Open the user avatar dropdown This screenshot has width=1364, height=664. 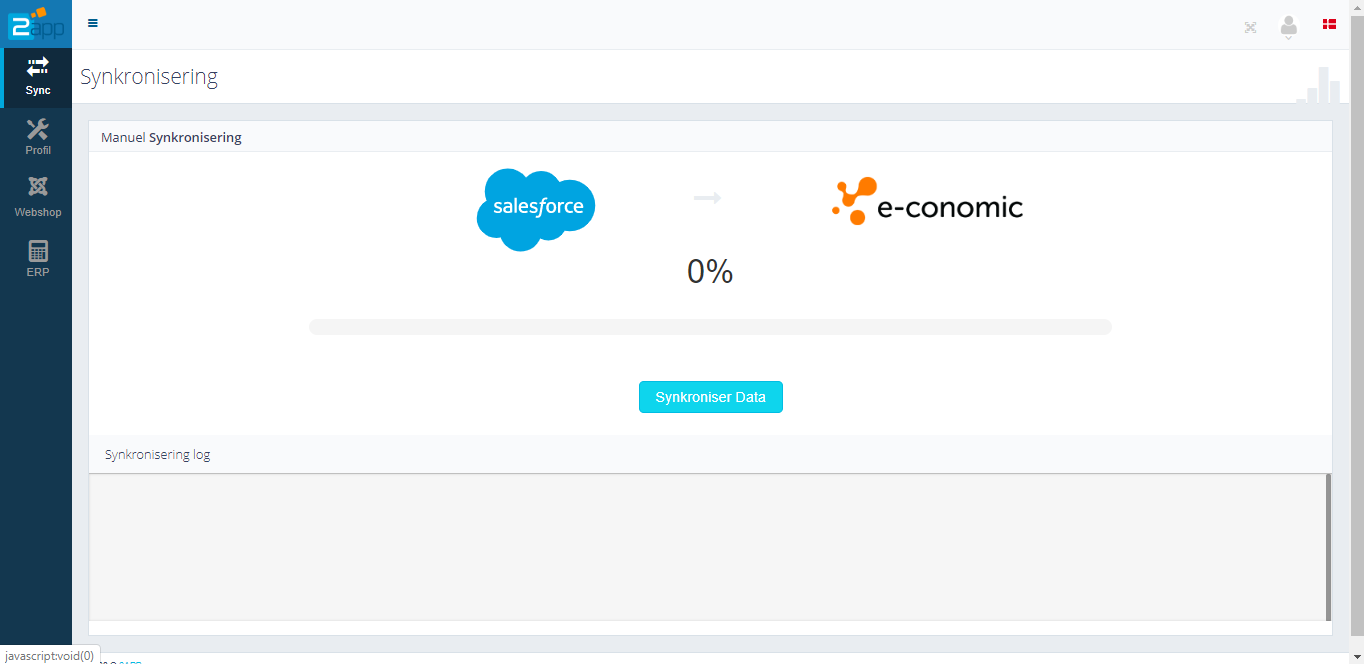pos(1288,27)
